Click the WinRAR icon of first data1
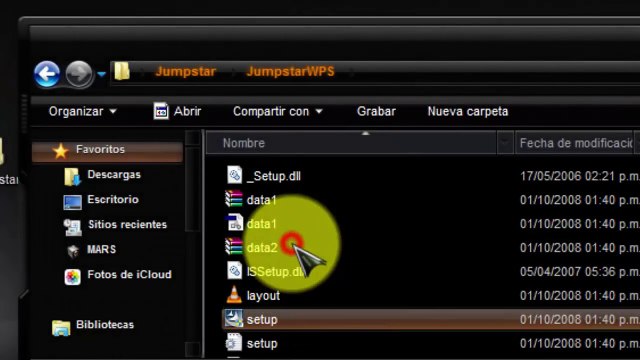This screenshot has width=640, height=360. pyautogui.click(x=234, y=199)
